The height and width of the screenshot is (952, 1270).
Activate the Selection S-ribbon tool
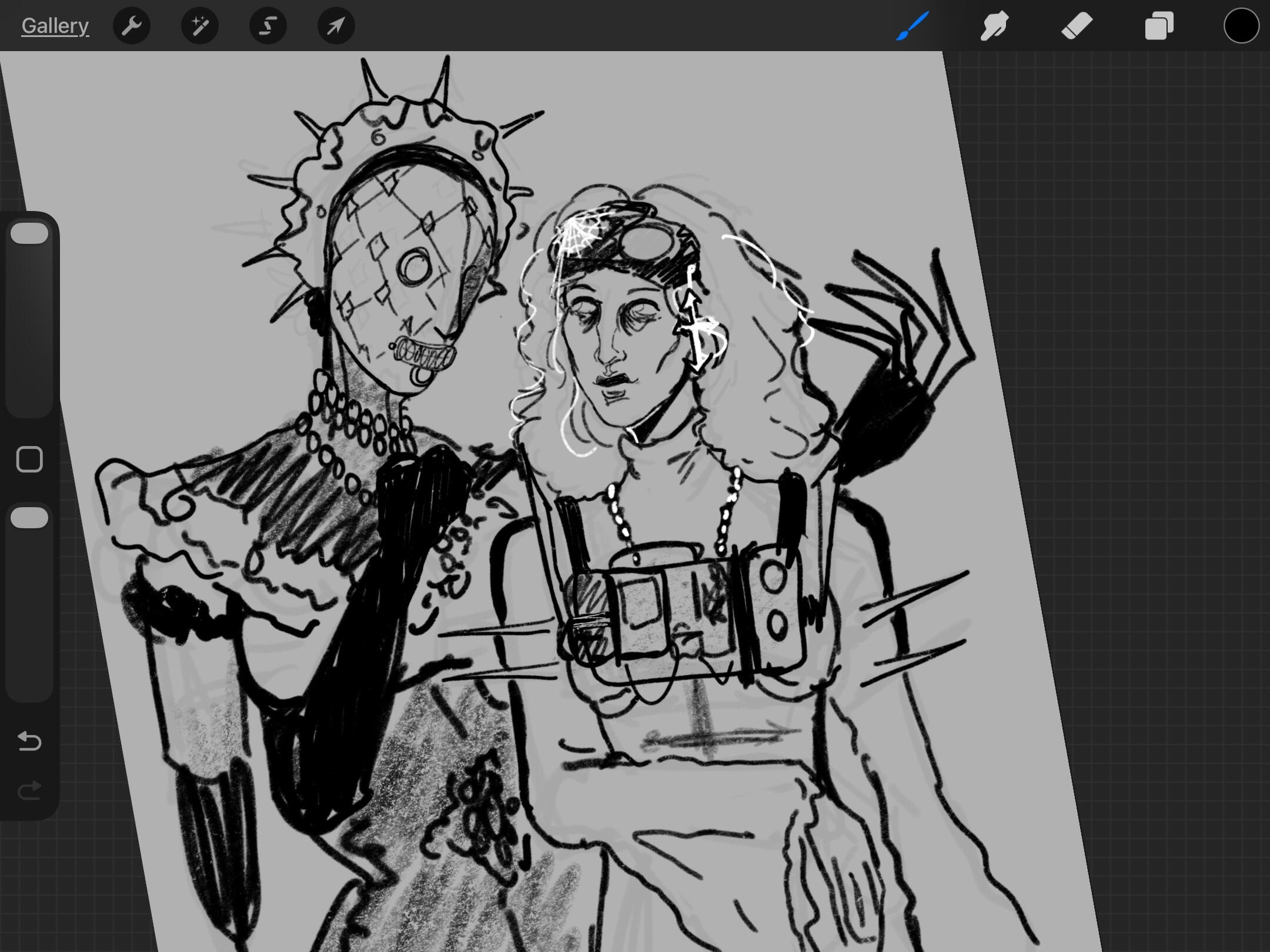coord(268,26)
